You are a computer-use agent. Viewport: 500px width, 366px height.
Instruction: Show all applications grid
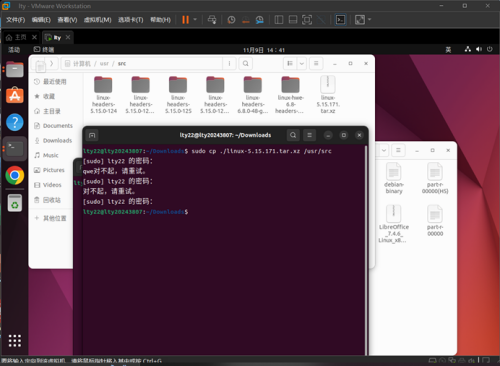(15, 340)
